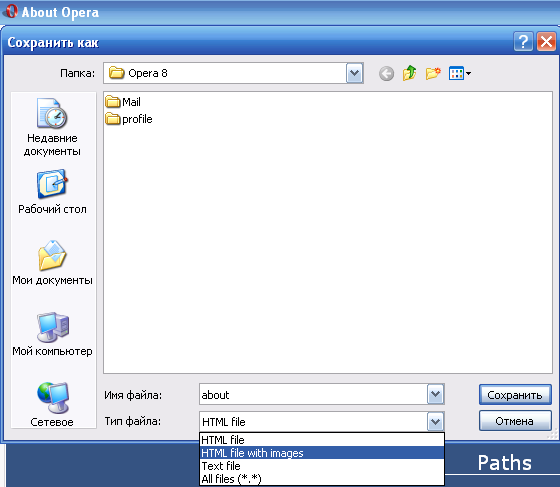The width and height of the screenshot is (560, 487).
Task: Select the profile folder
Action: click(x=129, y=119)
